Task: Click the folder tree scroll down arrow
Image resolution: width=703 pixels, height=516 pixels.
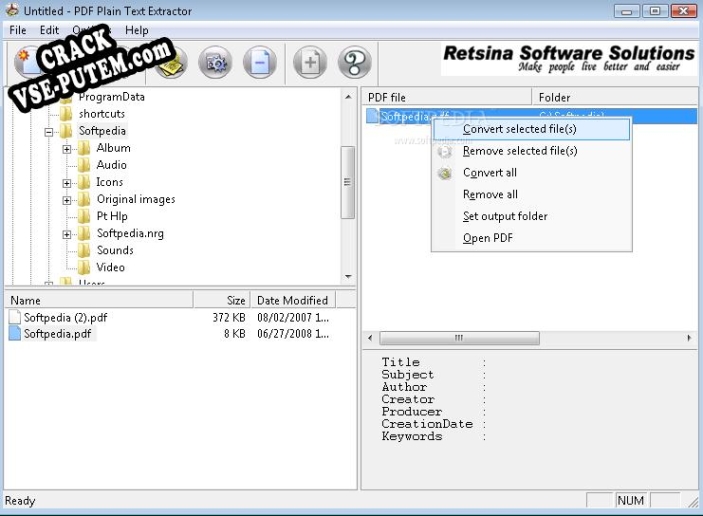Action: [348, 277]
